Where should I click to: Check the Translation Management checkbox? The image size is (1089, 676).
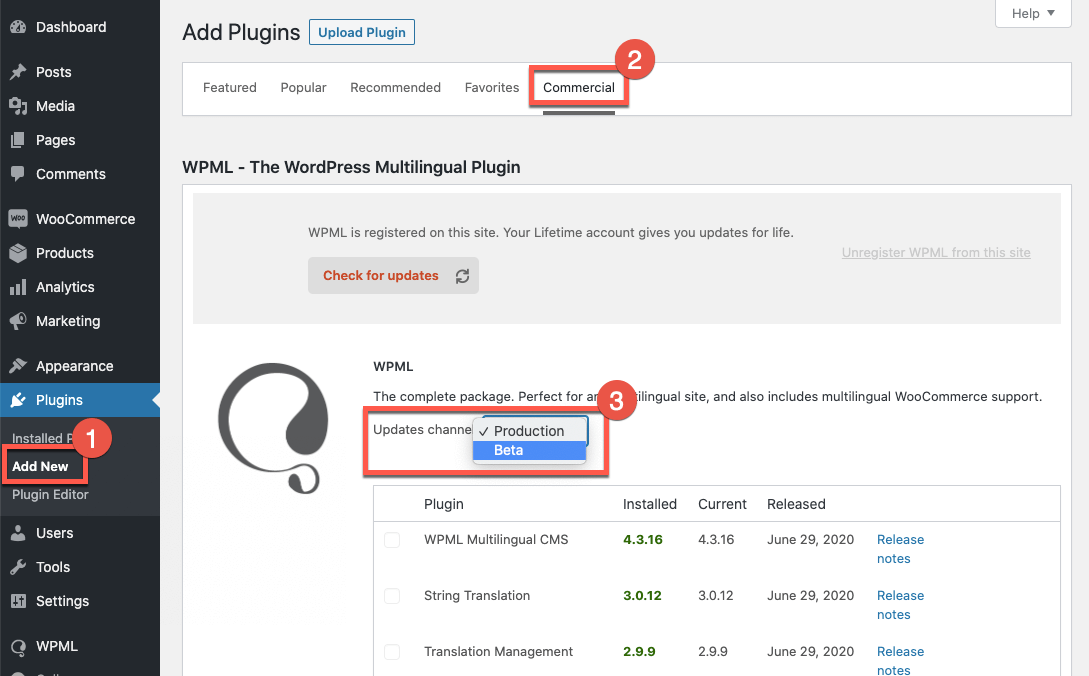[x=392, y=652]
